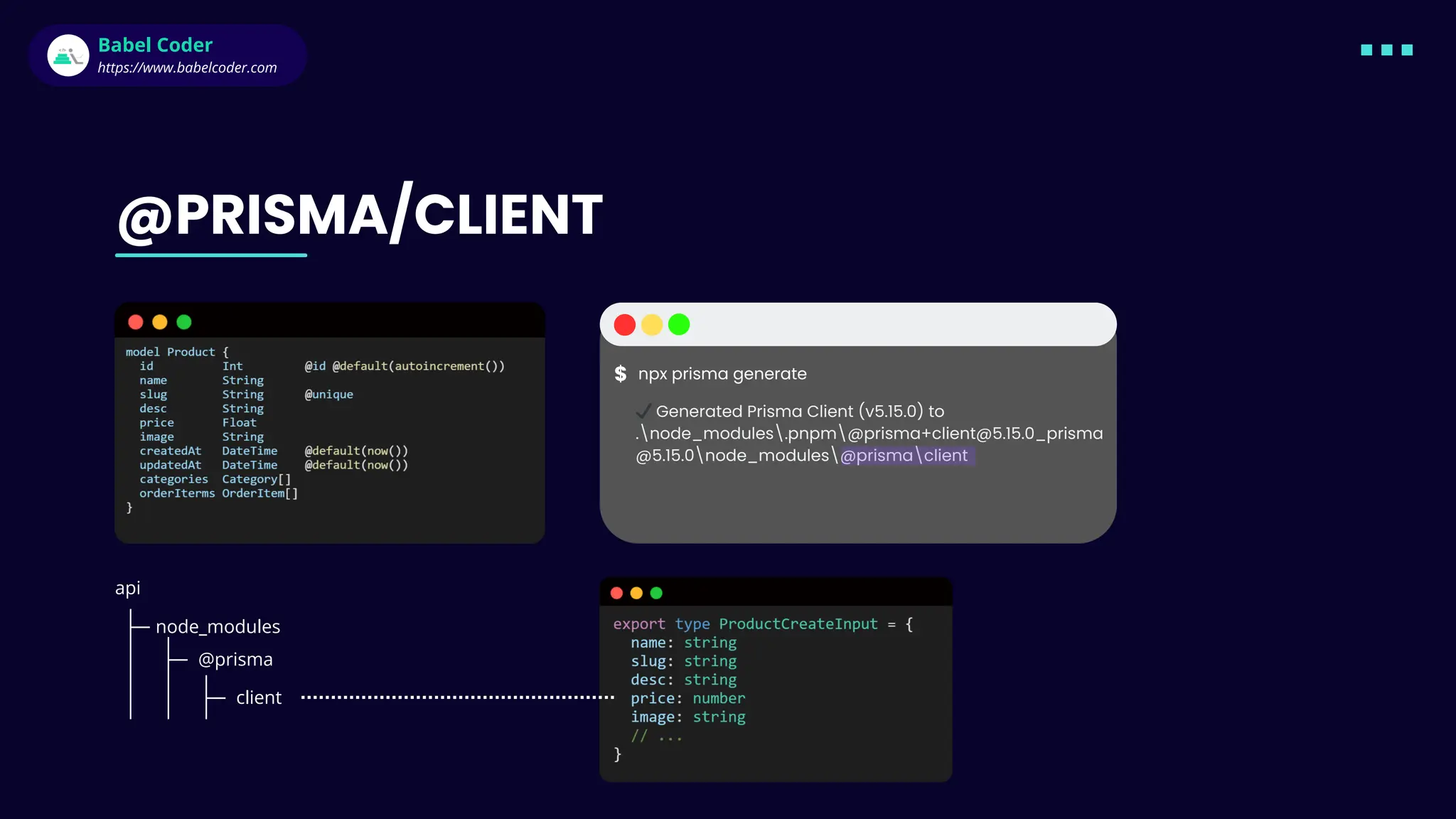Click the Int type of id field
Image resolution: width=1456 pixels, height=819 pixels.
[232, 366]
